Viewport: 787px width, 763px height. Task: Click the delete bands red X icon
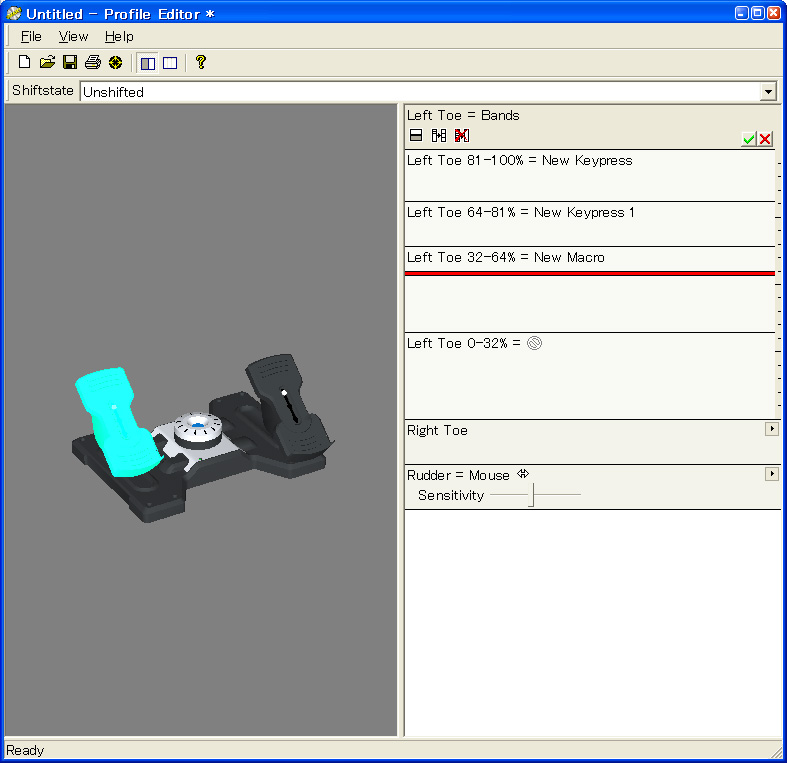(x=462, y=136)
